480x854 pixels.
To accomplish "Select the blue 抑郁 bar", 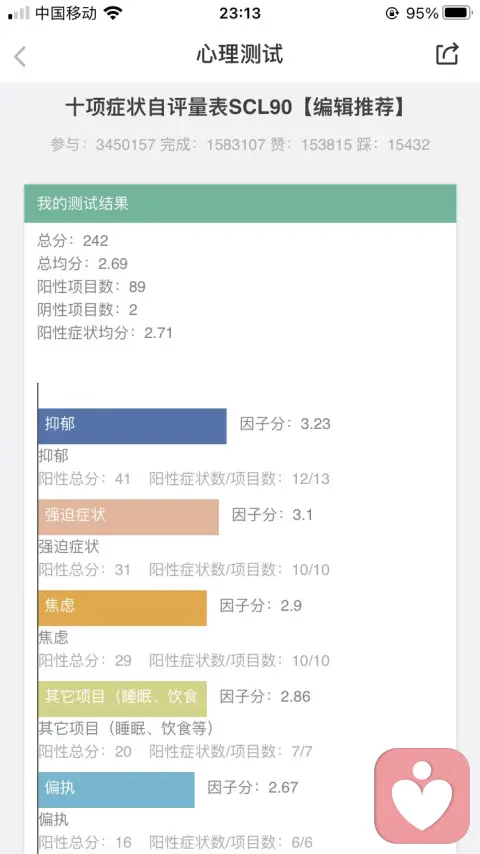I will coord(132,426).
